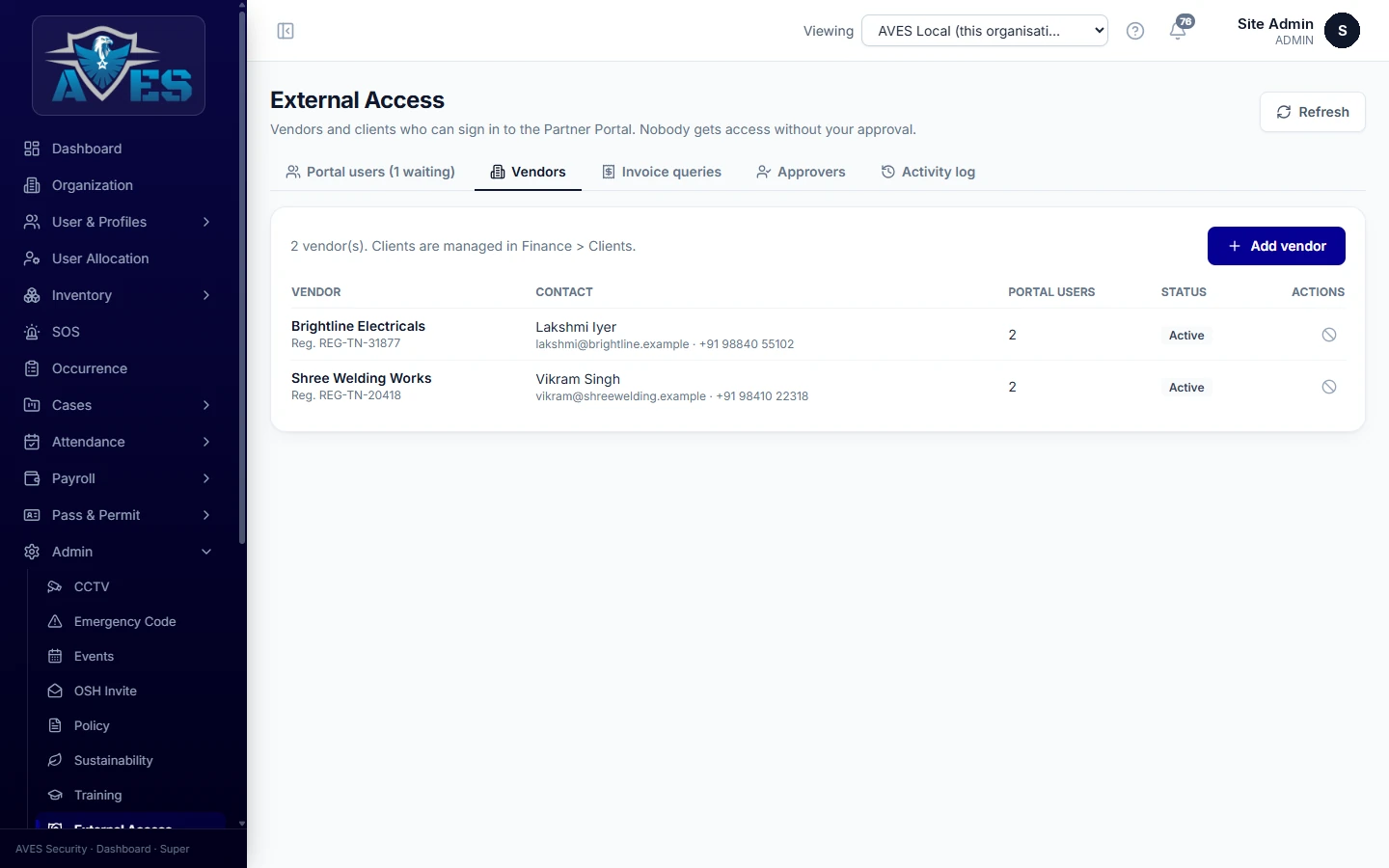Expand the Inventory submenu
Image resolution: width=1389 pixels, height=868 pixels.
tap(120, 295)
